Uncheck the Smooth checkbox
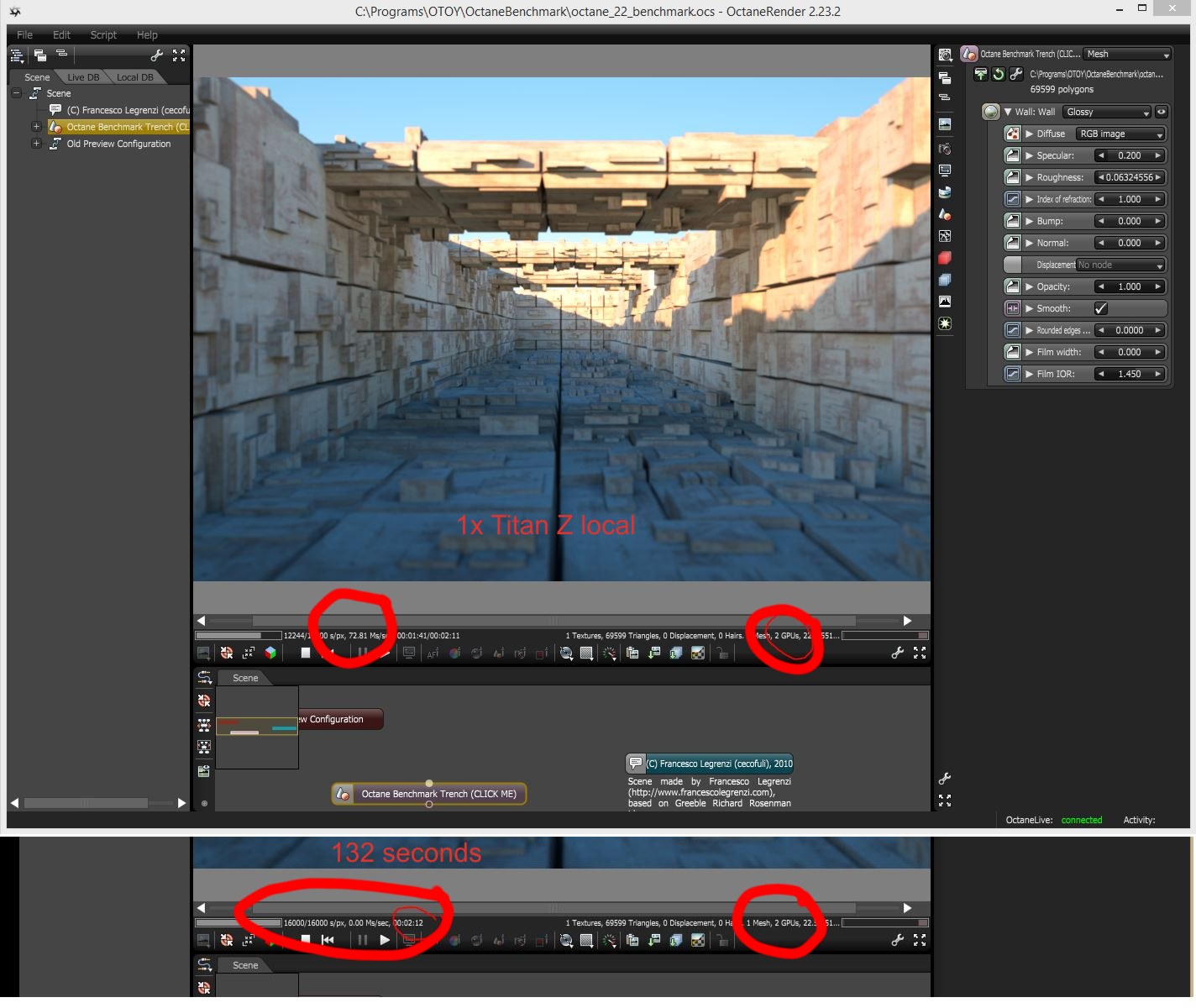This screenshot has width=1196, height=1008. click(1100, 308)
